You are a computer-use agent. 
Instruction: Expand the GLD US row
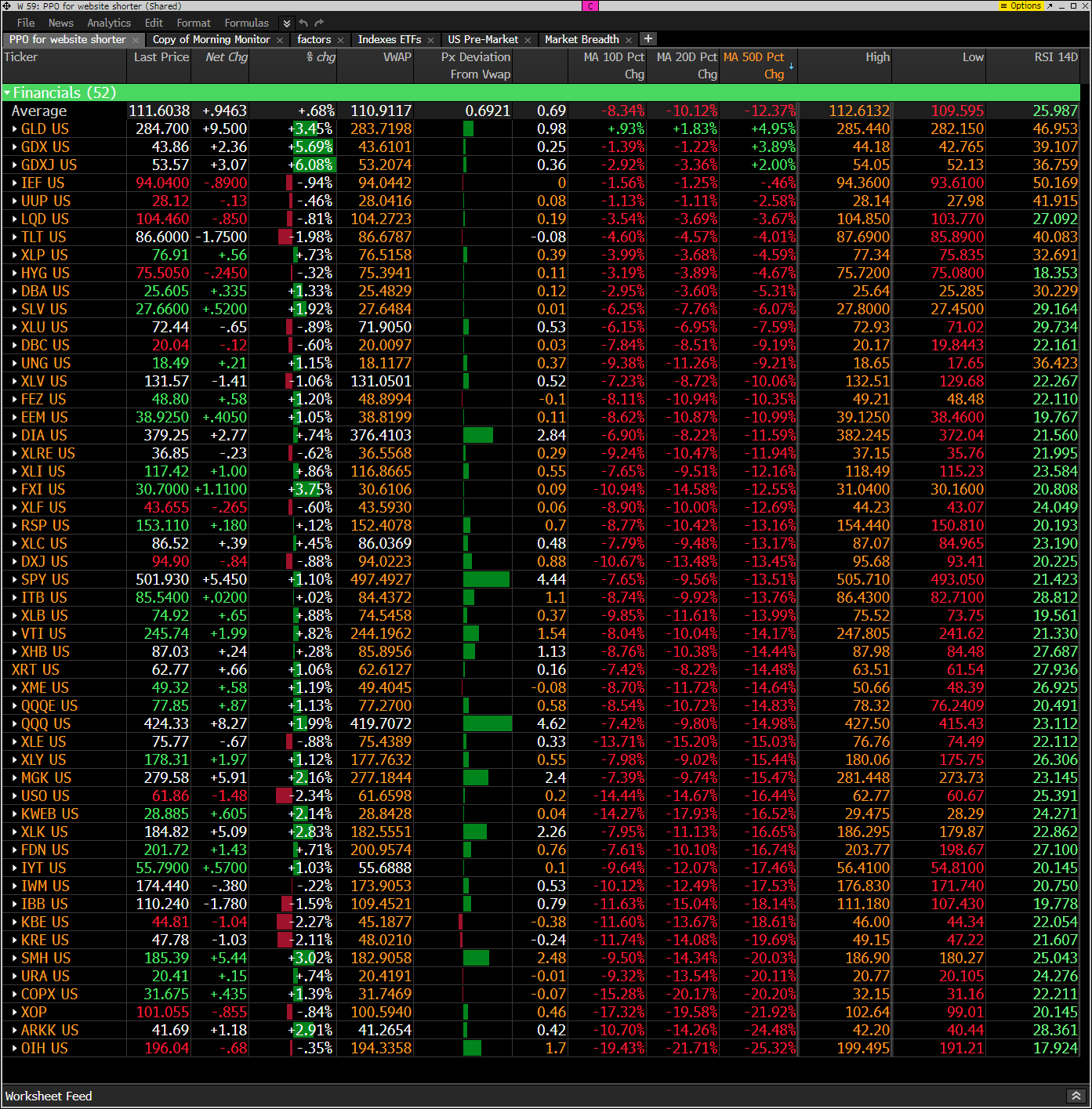pyautogui.click(x=15, y=129)
